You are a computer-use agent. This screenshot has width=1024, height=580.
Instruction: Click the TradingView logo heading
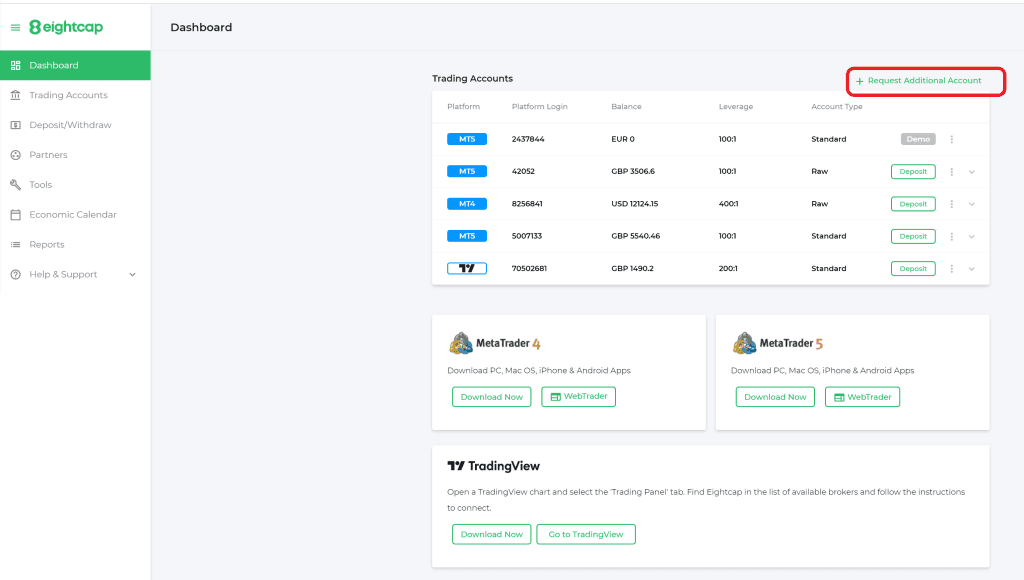pyautogui.click(x=494, y=466)
